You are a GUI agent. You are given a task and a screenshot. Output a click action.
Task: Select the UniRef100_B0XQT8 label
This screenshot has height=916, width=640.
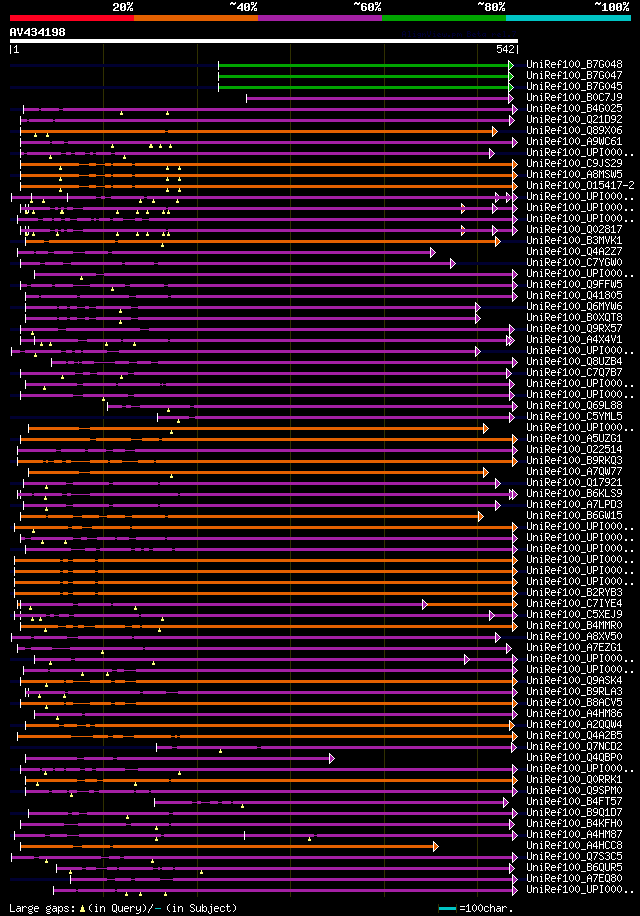click(x=574, y=317)
